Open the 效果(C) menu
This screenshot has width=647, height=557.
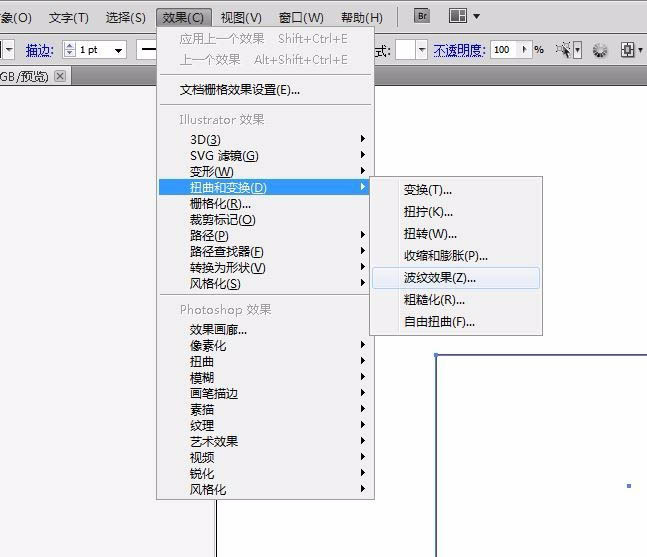[x=183, y=17]
